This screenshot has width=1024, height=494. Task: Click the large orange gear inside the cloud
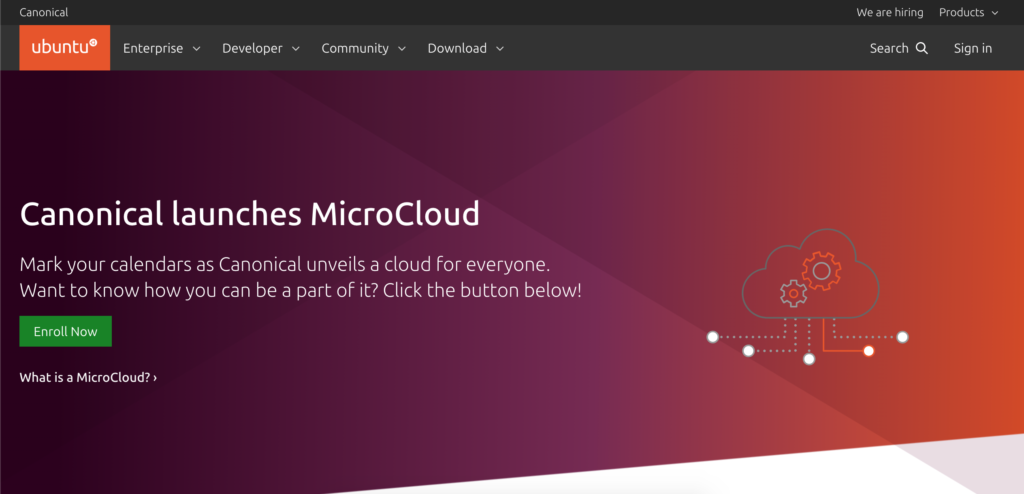[x=822, y=270]
